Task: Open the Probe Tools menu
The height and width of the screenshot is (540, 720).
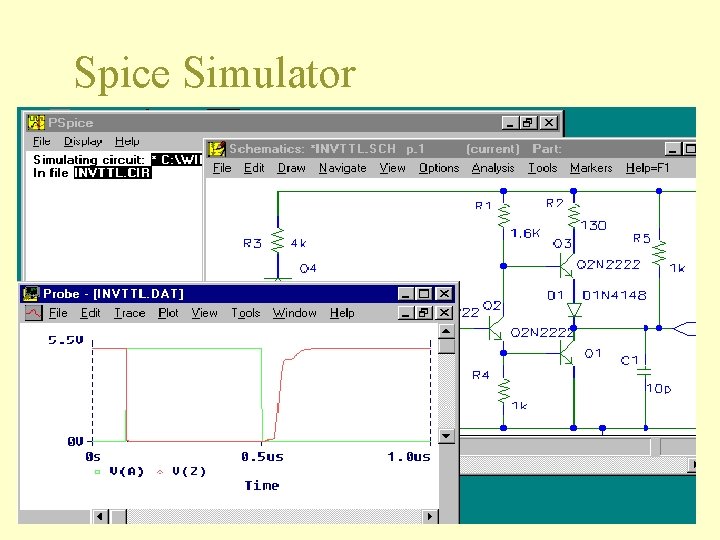Action: tap(246, 313)
